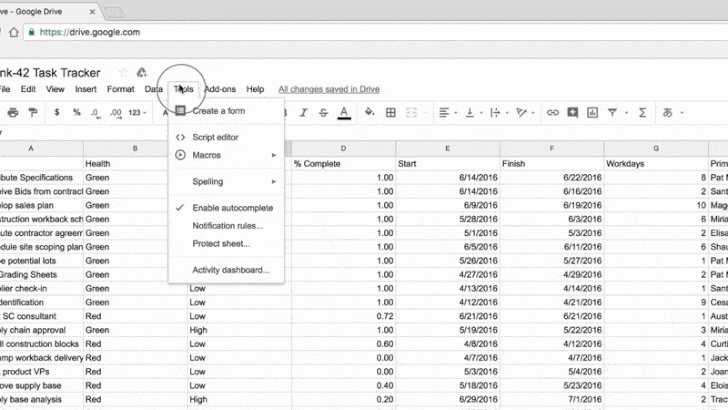This screenshot has height=410, width=728.
Task: Rename the Task Tracker document title
Action: click(x=50, y=73)
